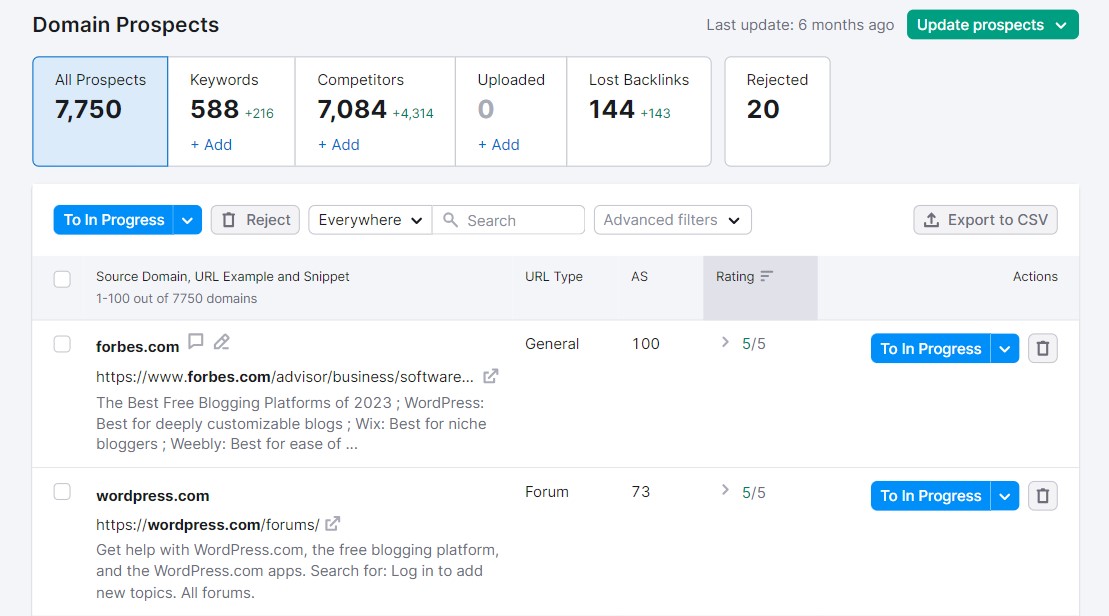Viewport: 1109px width, 616px height.
Task: Click toolbar To In Progress button
Action: (113, 220)
